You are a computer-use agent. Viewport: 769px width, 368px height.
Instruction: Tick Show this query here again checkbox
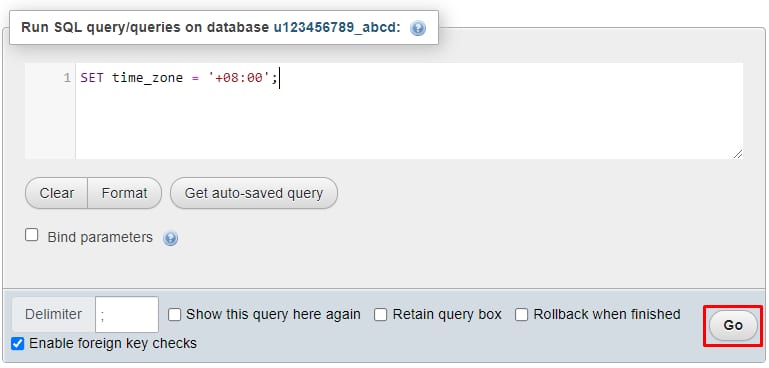point(174,315)
